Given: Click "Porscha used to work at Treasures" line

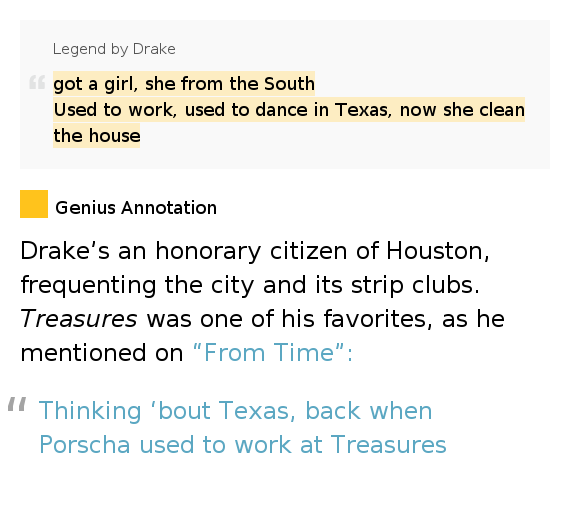Looking at the screenshot, I should click(242, 445).
